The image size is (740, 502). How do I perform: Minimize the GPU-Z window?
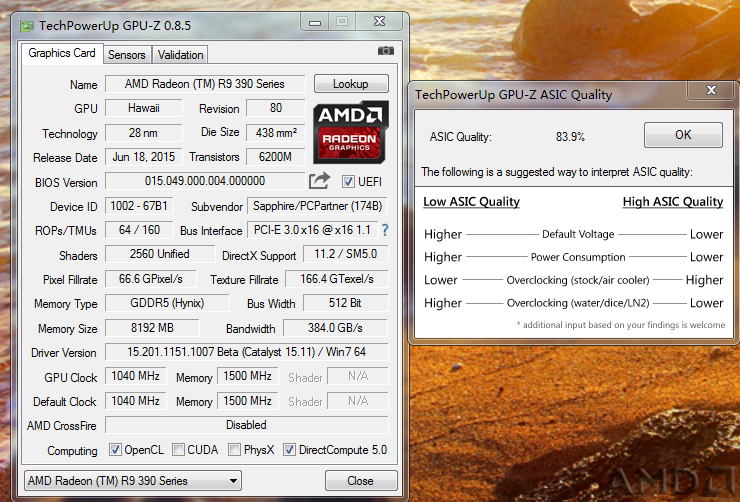pyautogui.click(x=315, y=22)
